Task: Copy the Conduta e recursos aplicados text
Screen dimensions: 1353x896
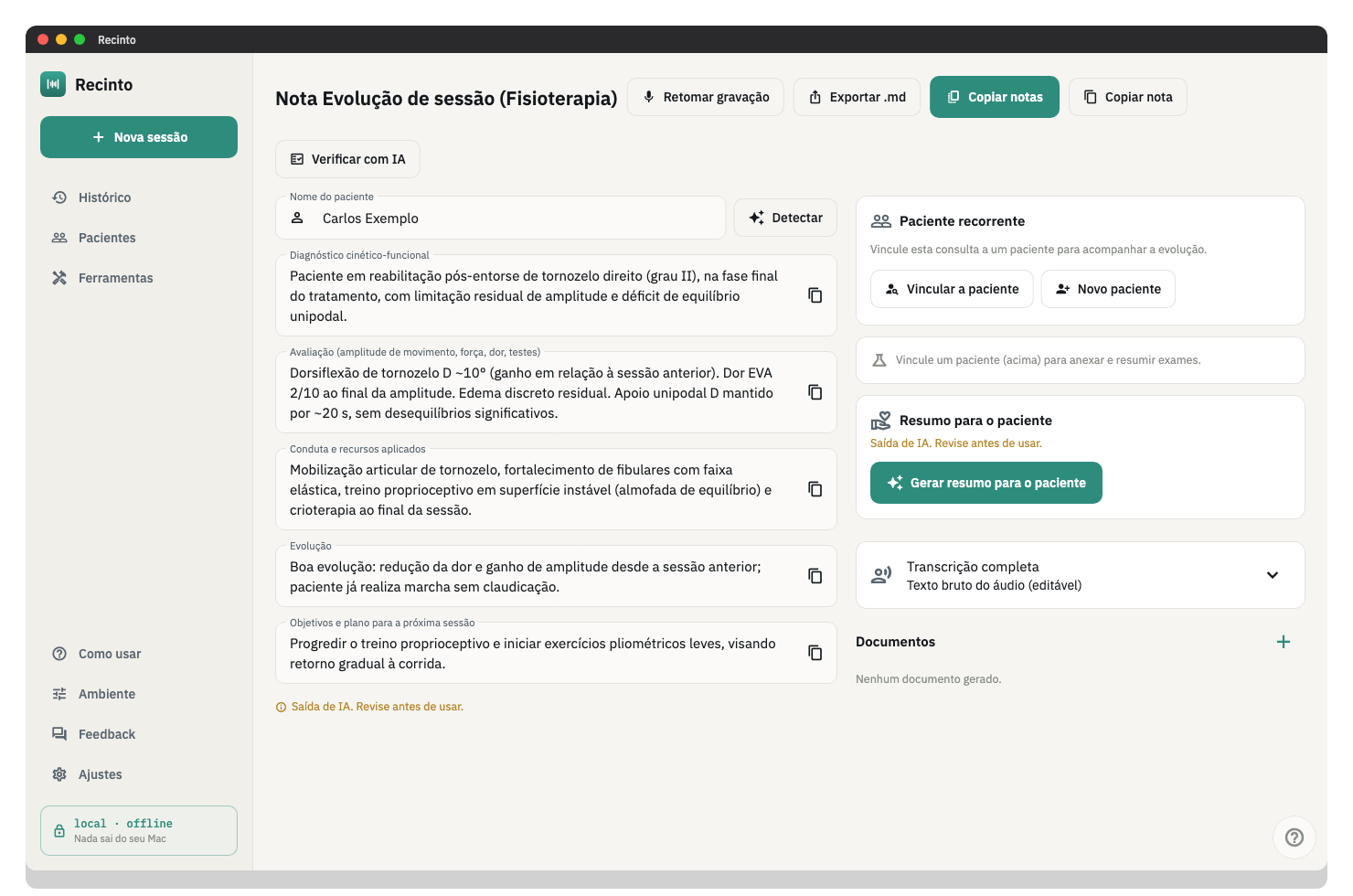Action: point(815,489)
